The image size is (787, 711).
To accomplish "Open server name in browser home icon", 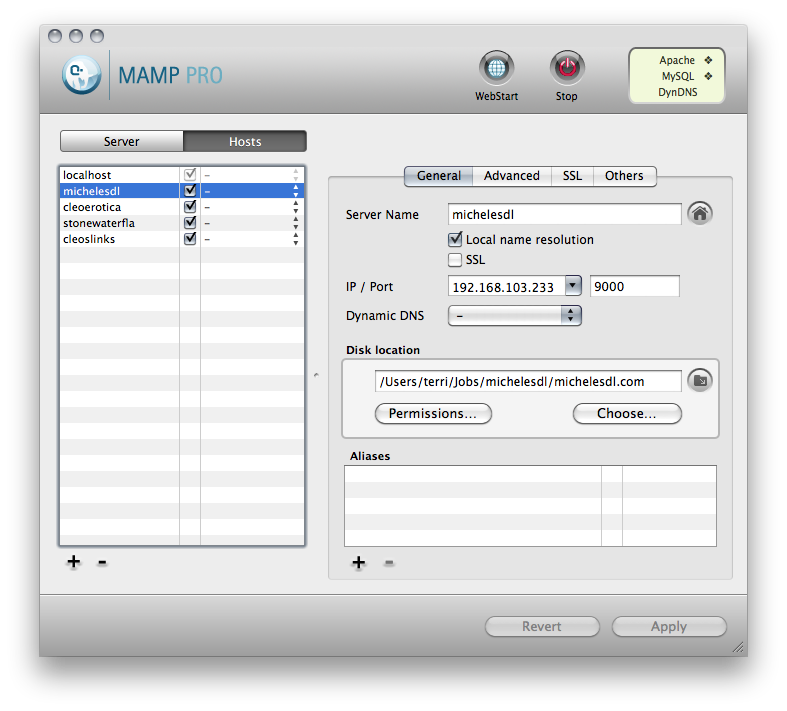I will click(x=700, y=214).
